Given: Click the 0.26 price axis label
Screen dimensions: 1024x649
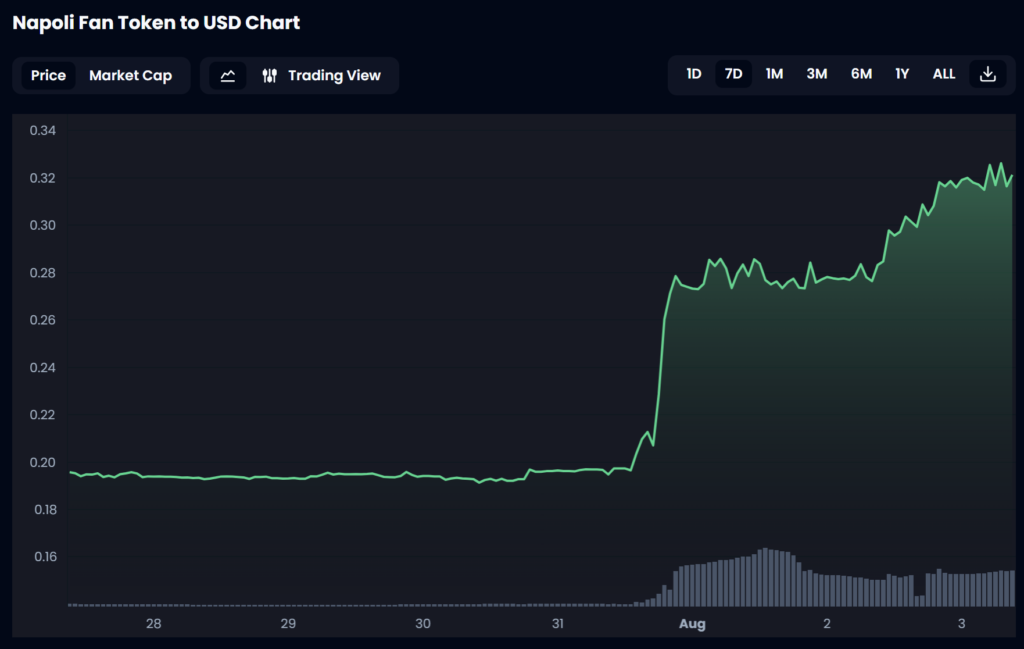Looking at the screenshot, I should point(42,320).
